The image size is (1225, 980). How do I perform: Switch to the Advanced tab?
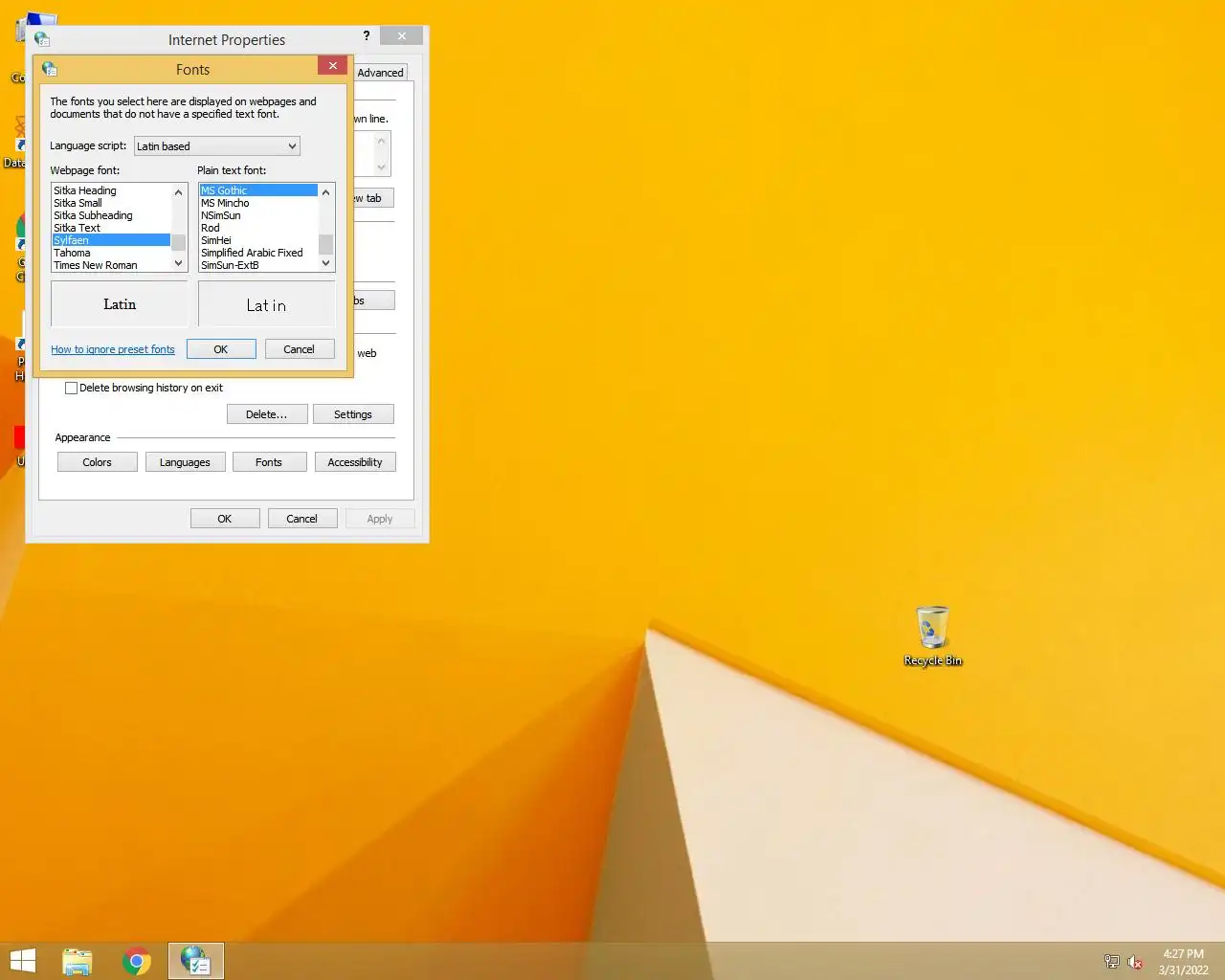pyautogui.click(x=380, y=73)
